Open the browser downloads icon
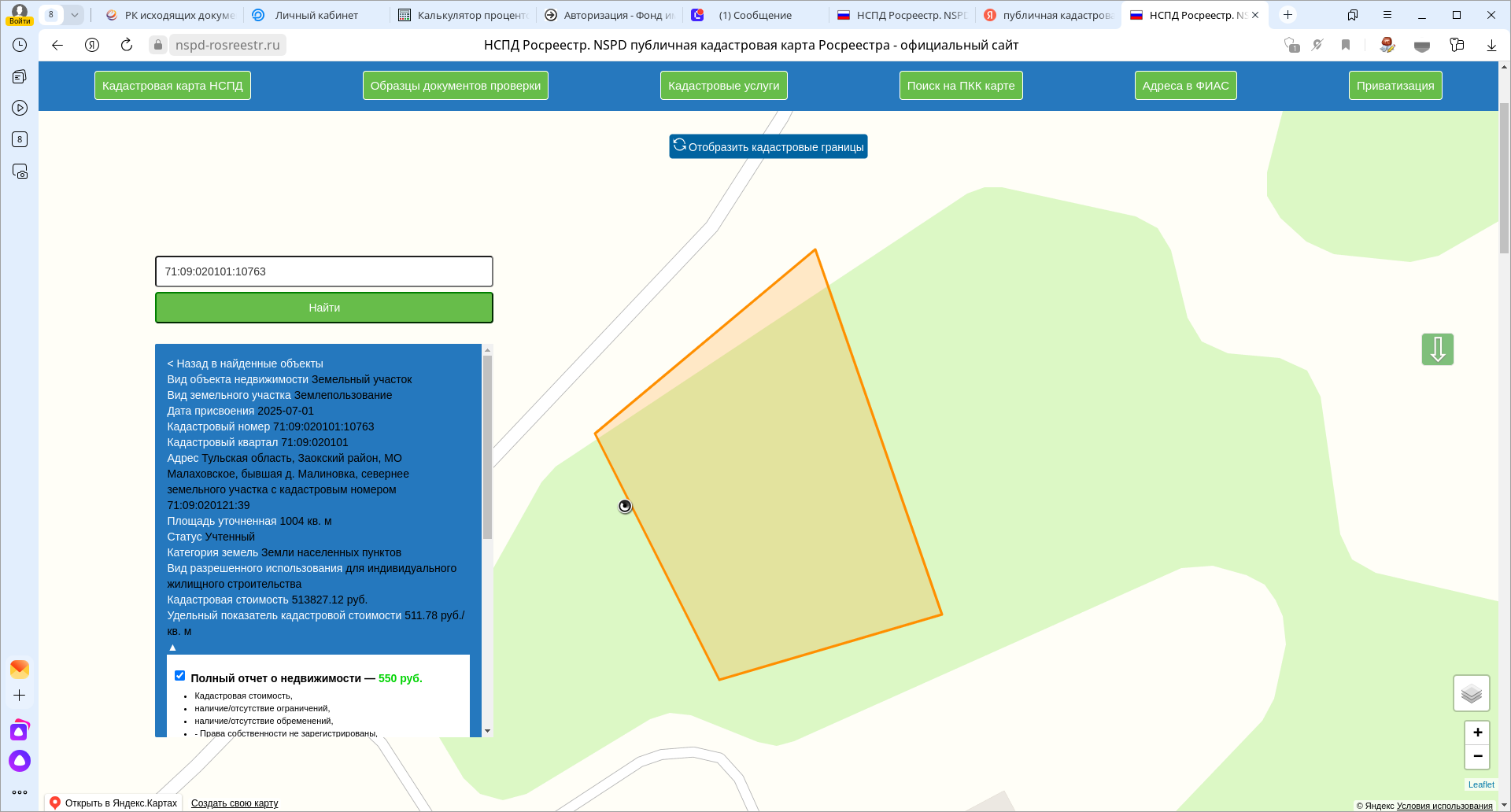Image resolution: width=1511 pixels, height=812 pixels. click(x=1491, y=46)
